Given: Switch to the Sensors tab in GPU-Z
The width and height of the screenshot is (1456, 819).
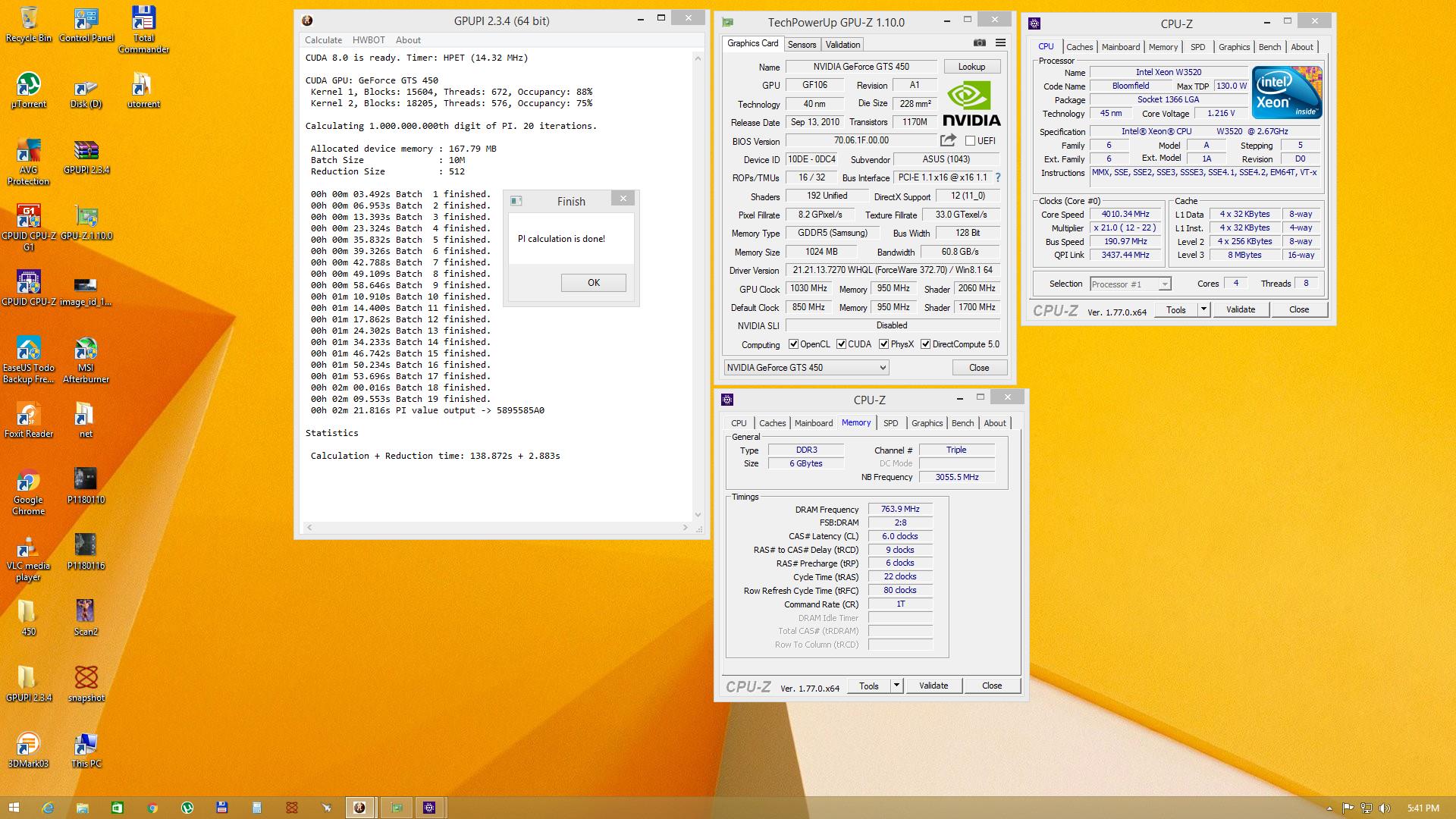Looking at the screenshot, I should pos(802,45).
